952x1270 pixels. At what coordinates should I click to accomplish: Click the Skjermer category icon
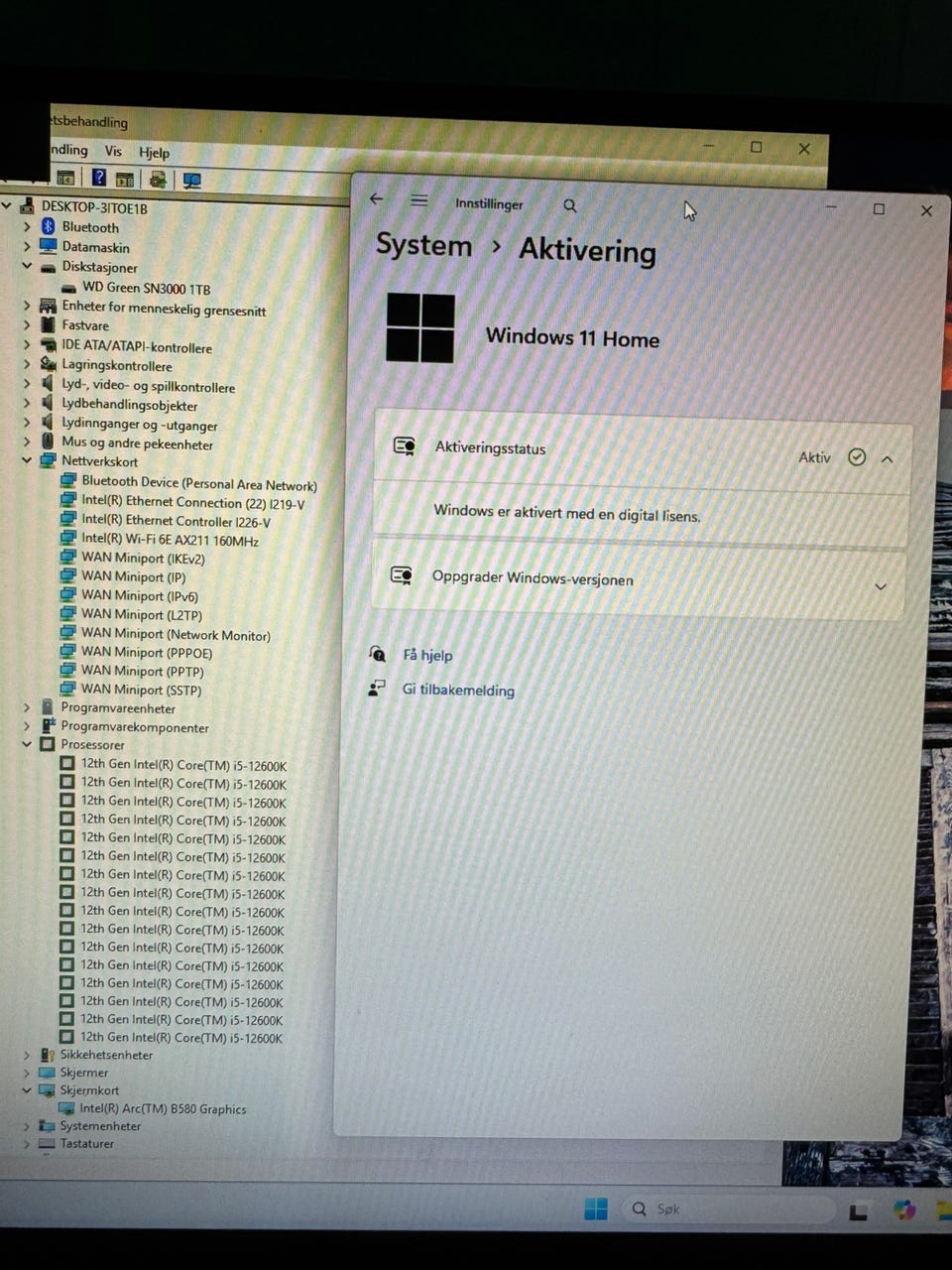(47, 1073)
